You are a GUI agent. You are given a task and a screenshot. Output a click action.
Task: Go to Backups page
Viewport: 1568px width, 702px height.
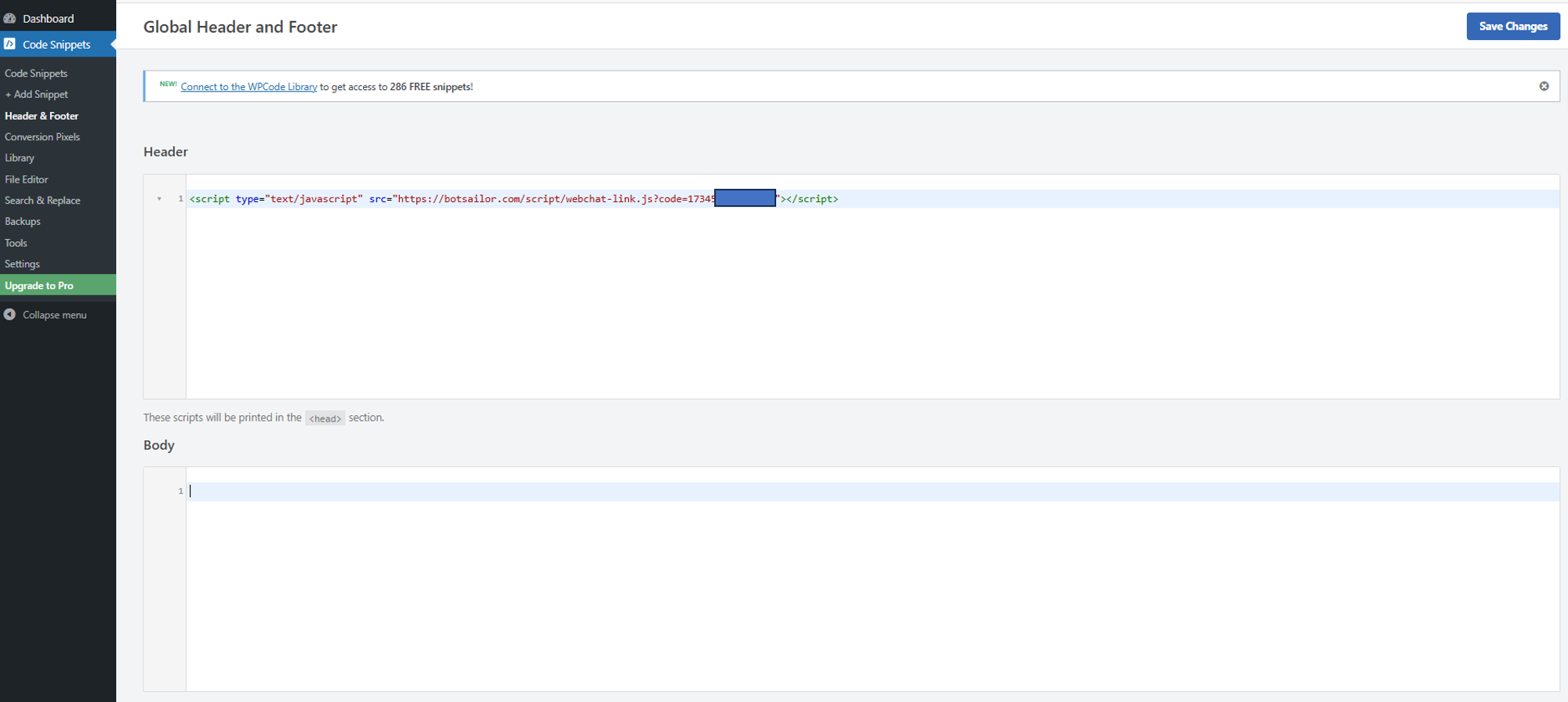23,222
